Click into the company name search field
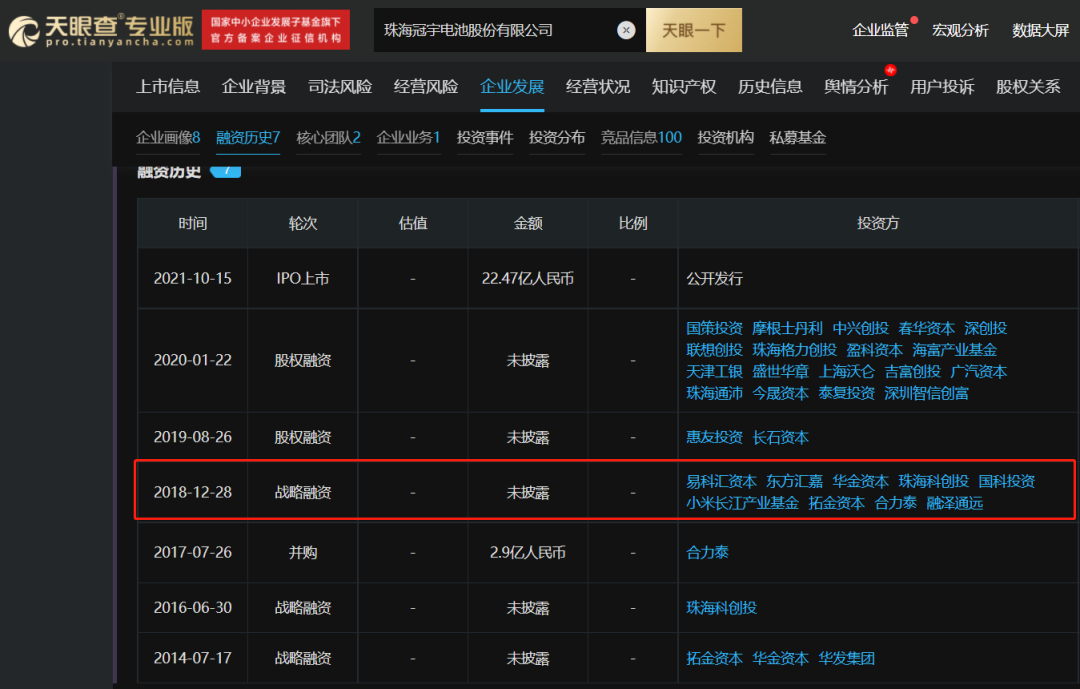Viewport: 1080px width, 689px height. pyautogui.click(x=495, y=30)
